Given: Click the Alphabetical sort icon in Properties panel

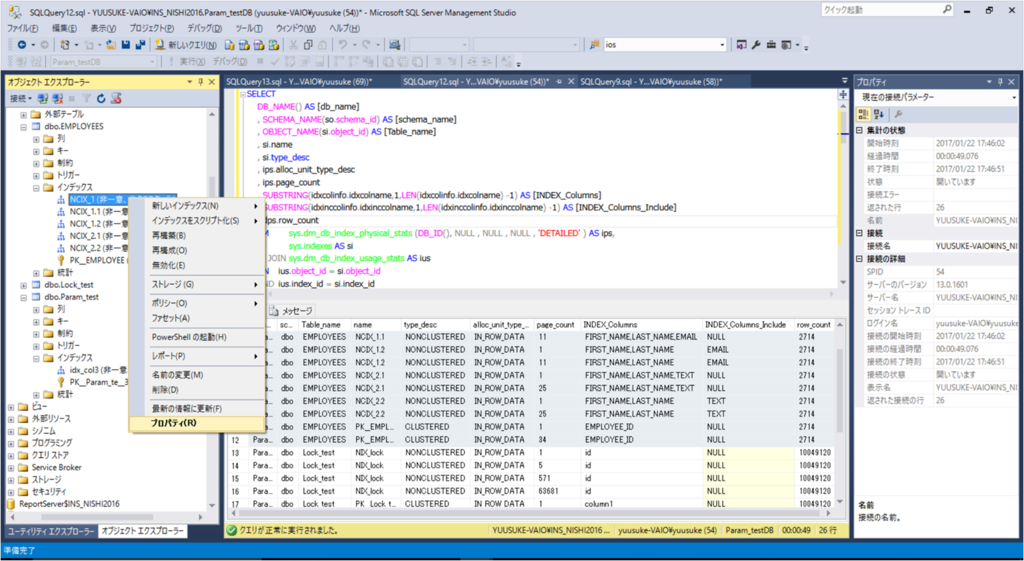Looking at the screenshot, I should pos(878,114).
